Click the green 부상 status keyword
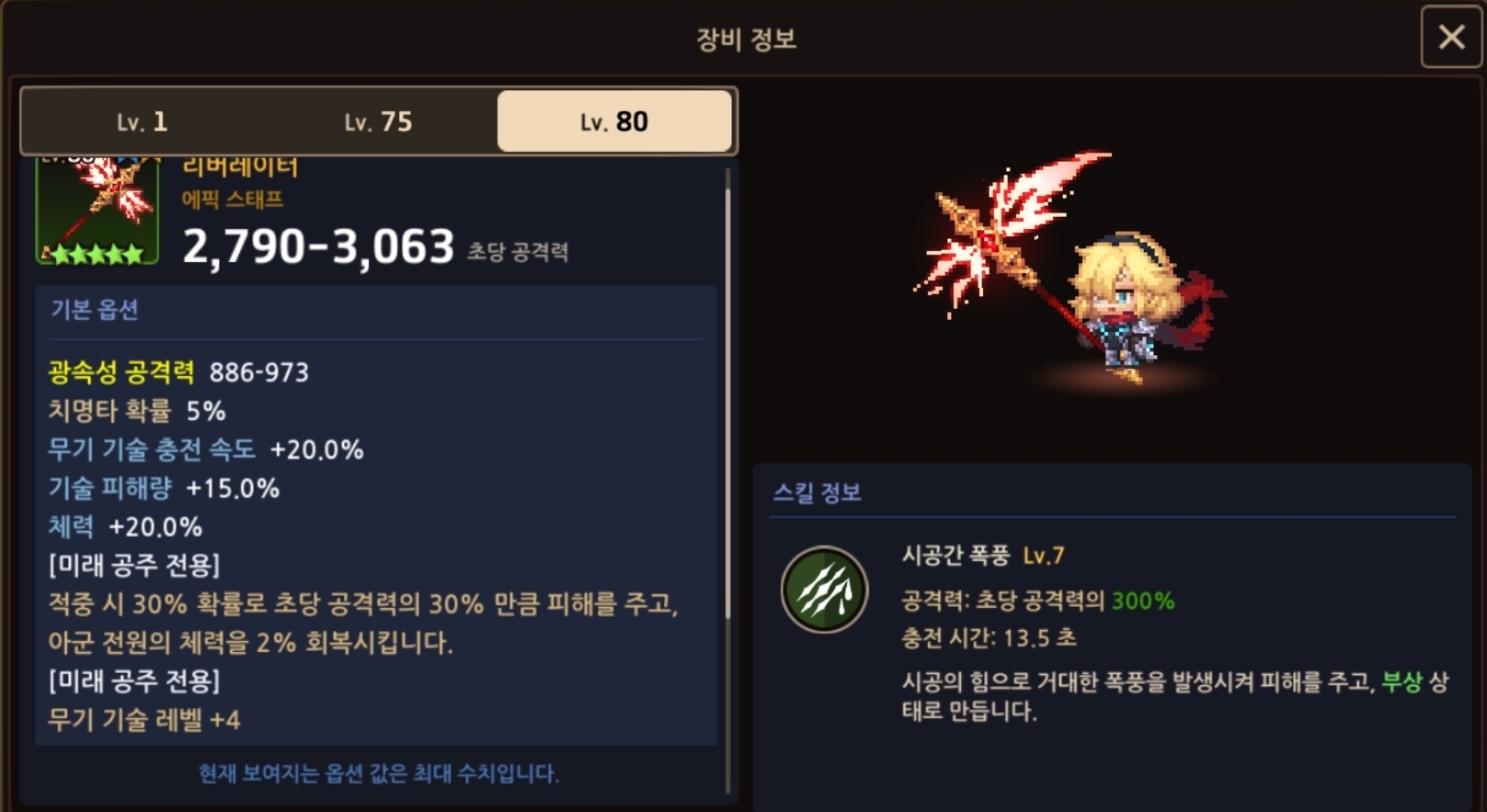The width and height of the screenshot is (1487, 812). click(1401, 681)
